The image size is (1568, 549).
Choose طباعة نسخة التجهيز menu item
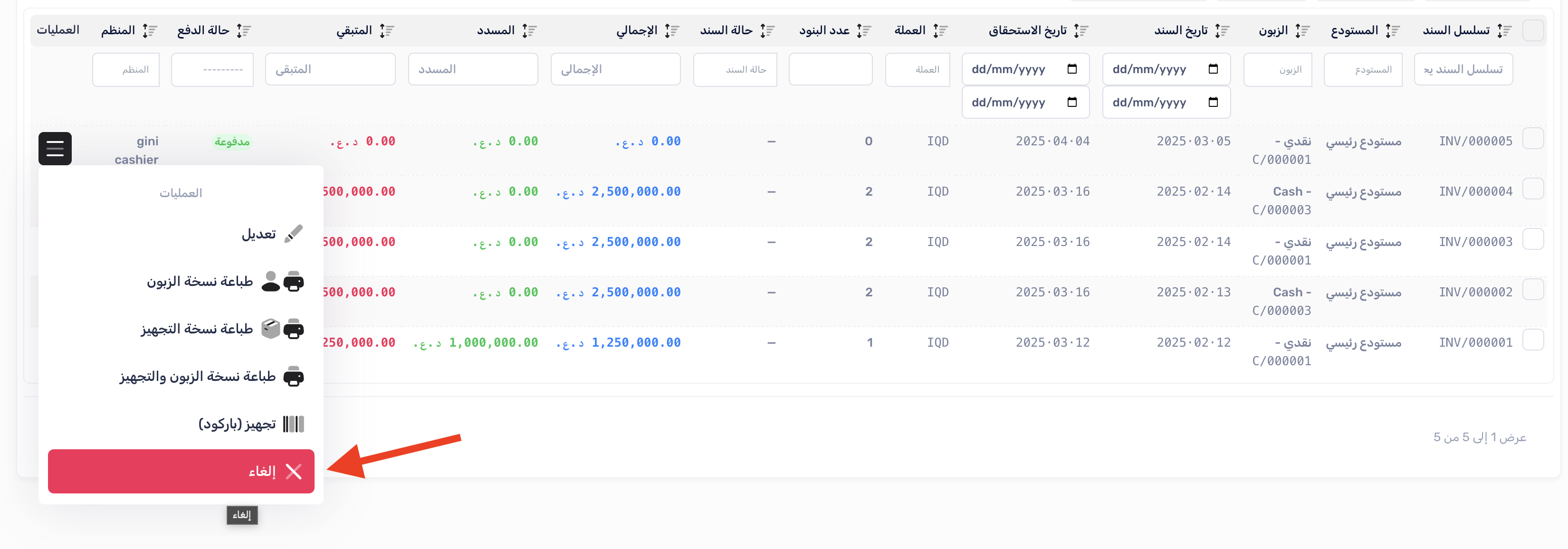[x=197, y=329]
